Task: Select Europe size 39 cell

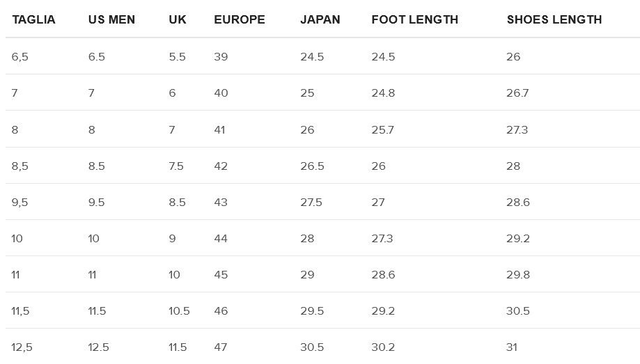Action: (221, 57)
